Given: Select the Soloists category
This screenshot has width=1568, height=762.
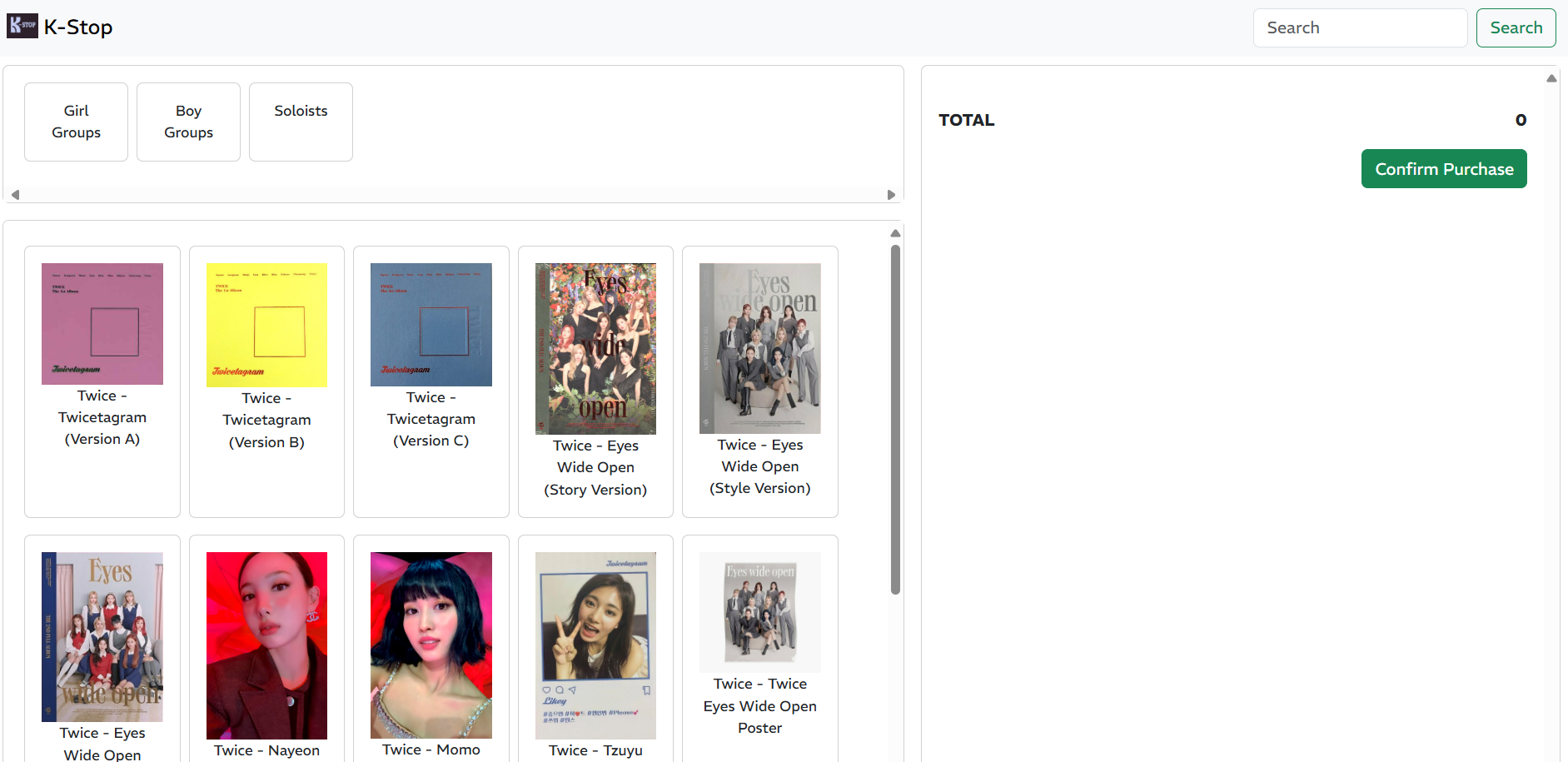Looking at the screenshot, I should tap(301, 122).
